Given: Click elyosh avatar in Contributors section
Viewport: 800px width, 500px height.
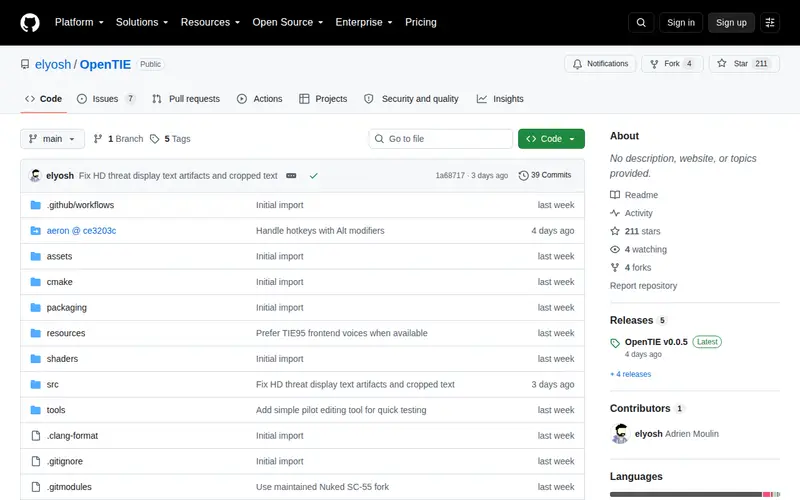Looking at the screenshot, I should pyautogui.click(x=620, y=434).
